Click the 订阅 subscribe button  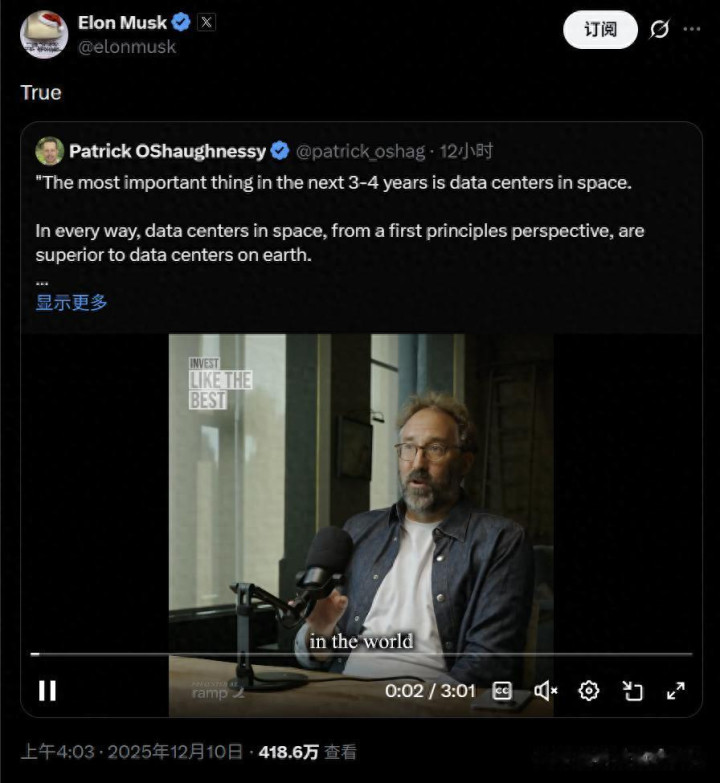600,29
